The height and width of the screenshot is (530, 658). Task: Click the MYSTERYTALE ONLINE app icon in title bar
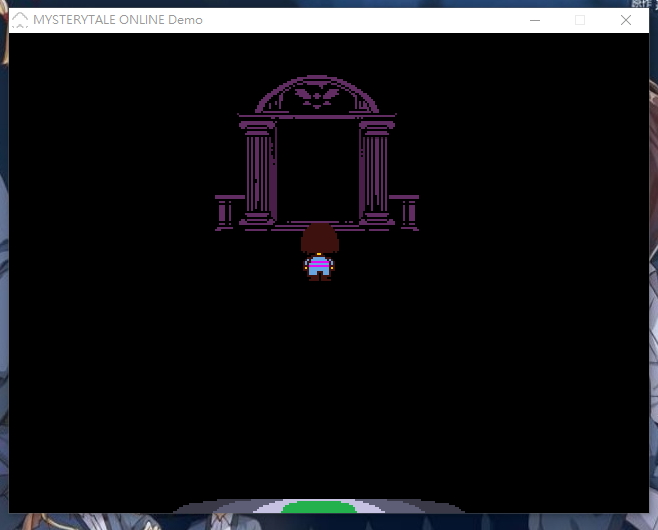(x=20, y=20)
